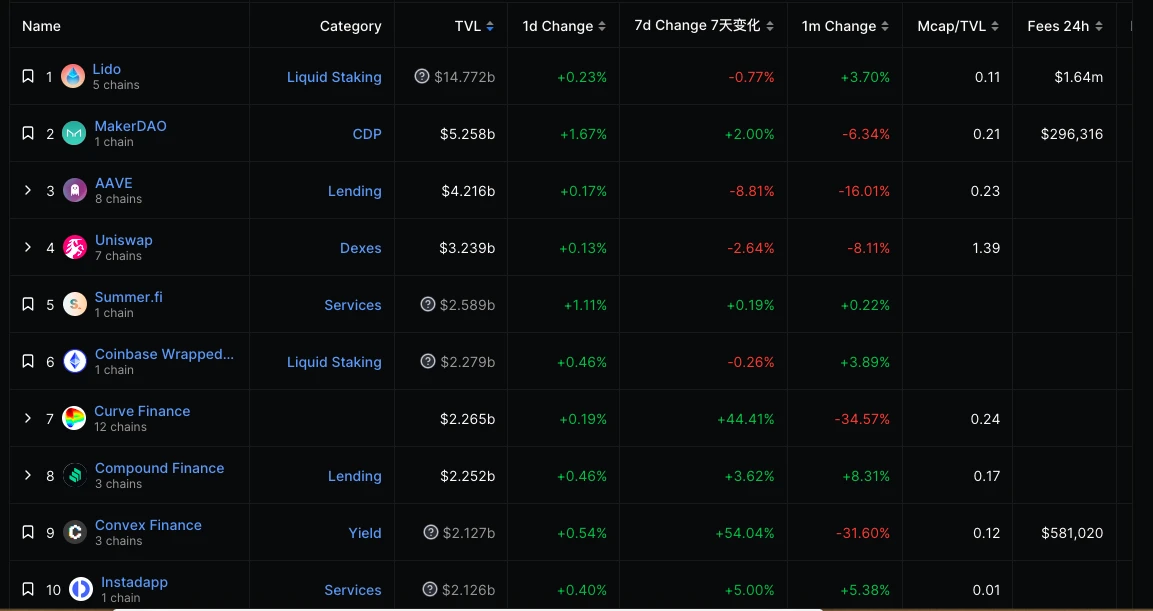This screenshot has height=611, width=1153.
Task: Click the Uniswap unicorn logo icon
Action: [75, 248]
